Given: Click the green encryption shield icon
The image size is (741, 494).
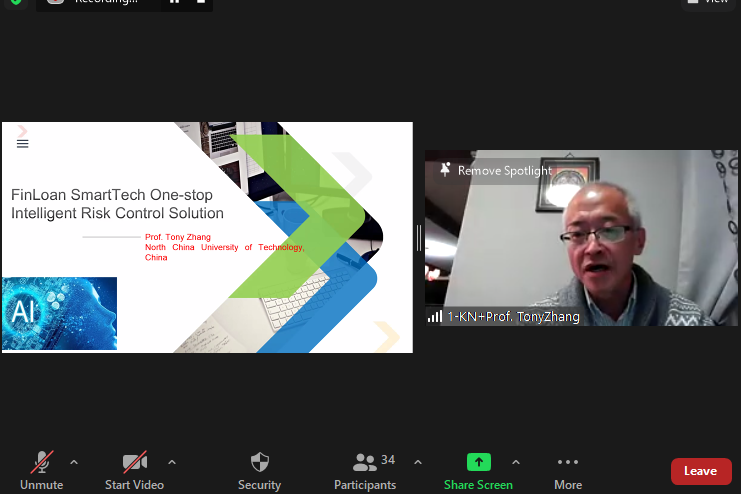Looking at the screenshot, I should (16, 2).
